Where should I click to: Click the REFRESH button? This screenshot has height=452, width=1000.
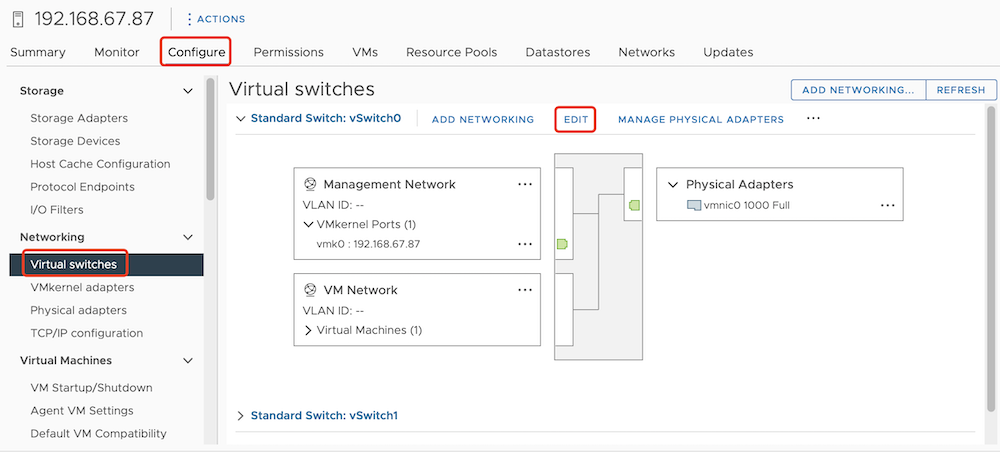[x=961, y=90]
